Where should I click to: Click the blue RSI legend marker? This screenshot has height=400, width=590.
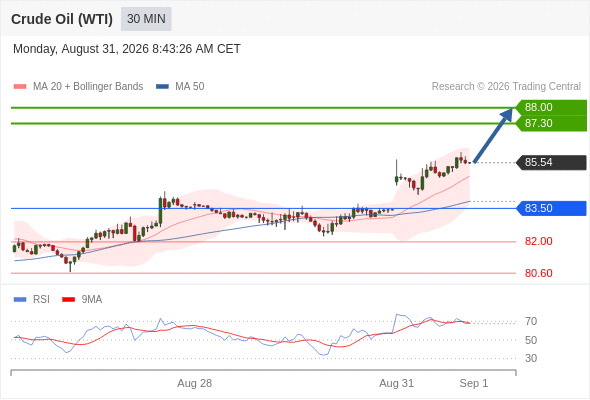pyautogui.click(x=20, y=300)
